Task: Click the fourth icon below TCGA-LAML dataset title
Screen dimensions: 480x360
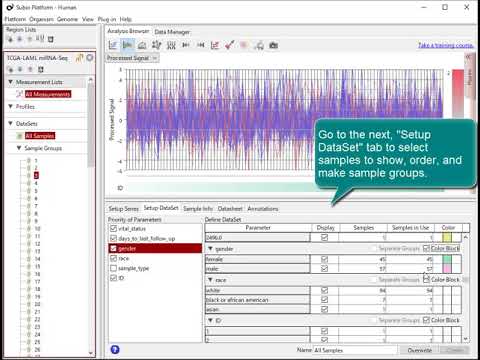Action: (x=41, y=69)
